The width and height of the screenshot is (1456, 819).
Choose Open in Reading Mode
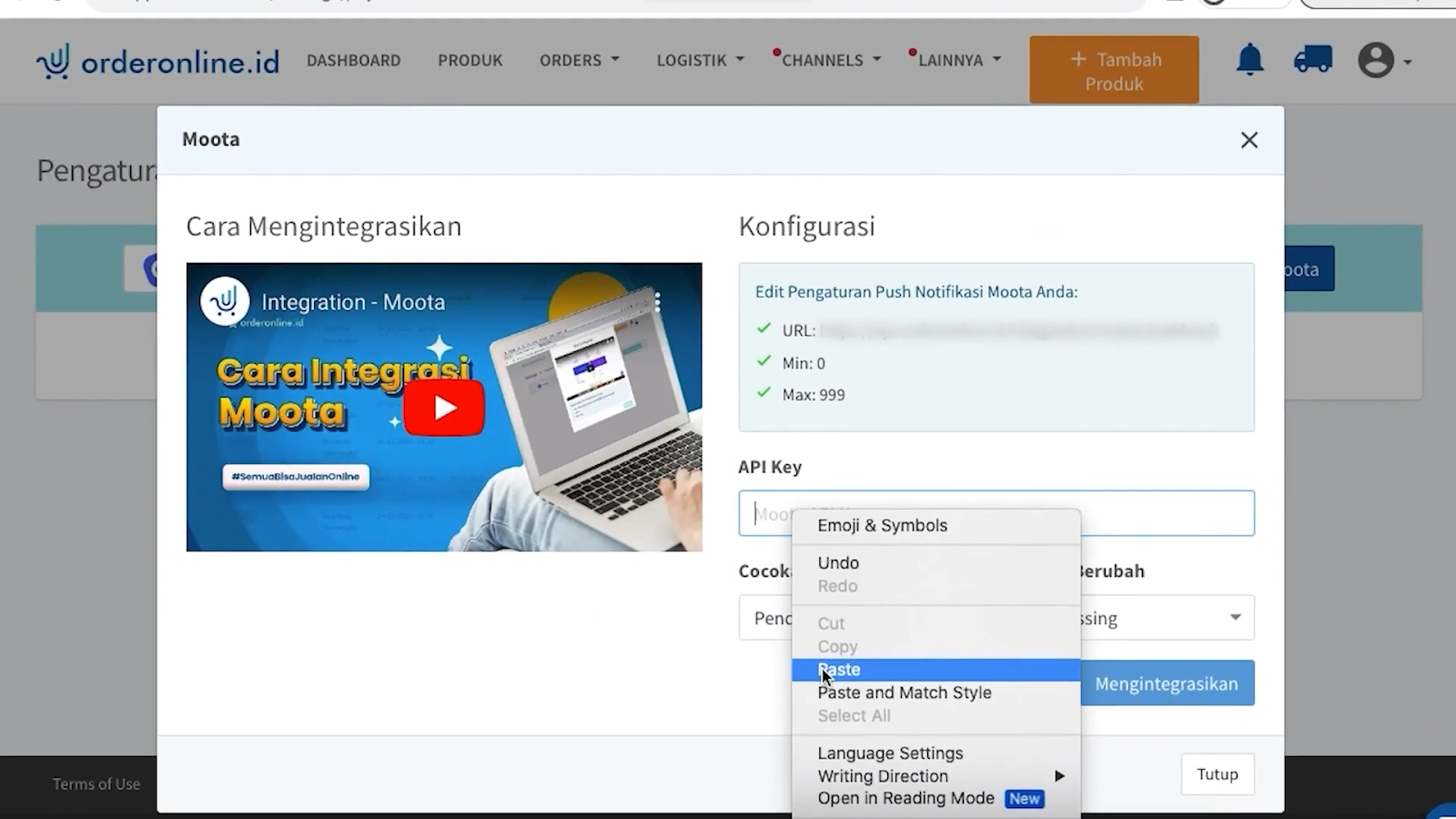coord(936,798)
